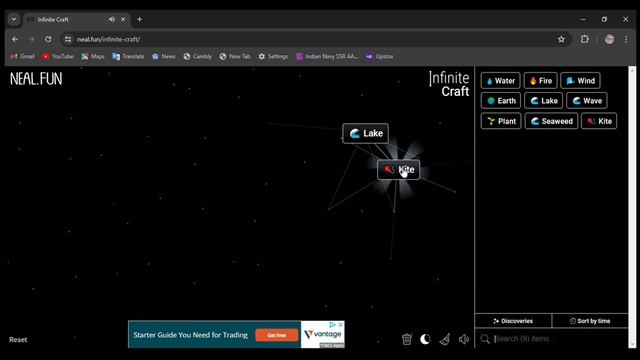Open the Indian Navy SSR bookmark

(x=327, y=56)
